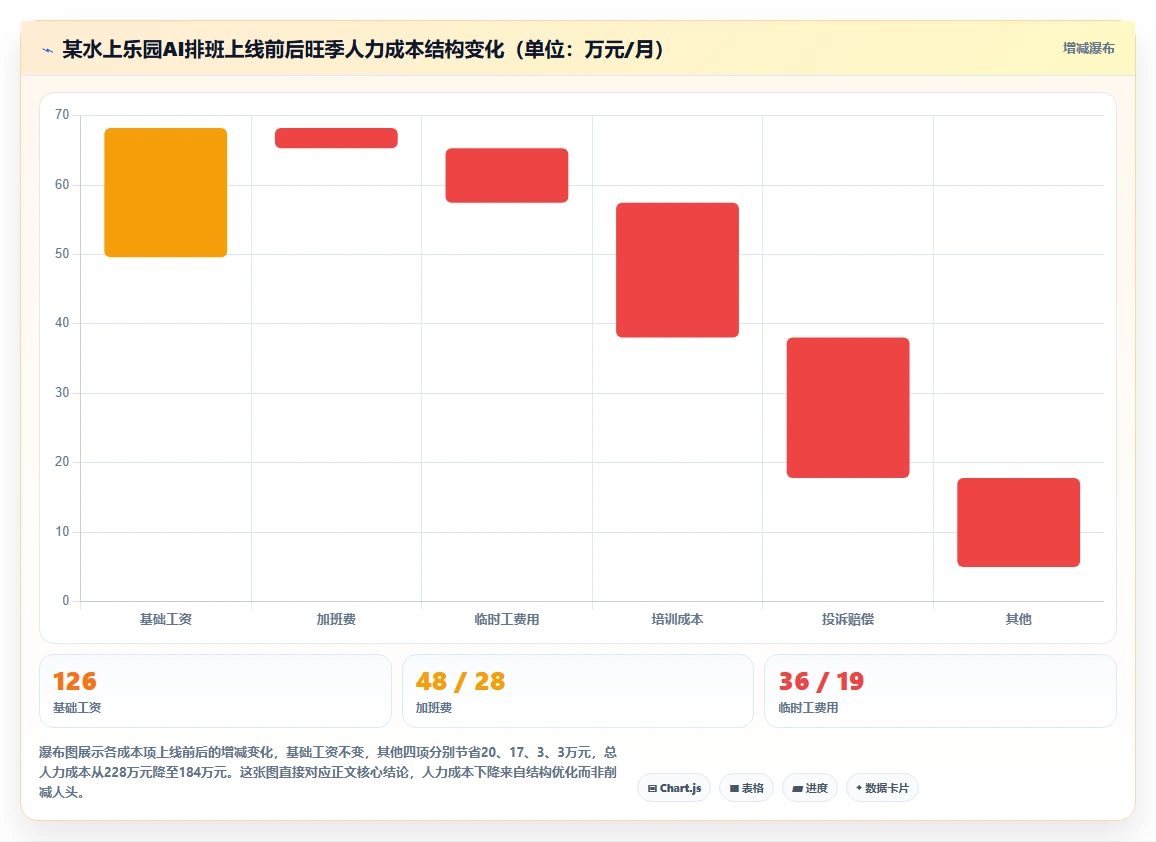Click the y-axis value 10

tap(62, 532)
